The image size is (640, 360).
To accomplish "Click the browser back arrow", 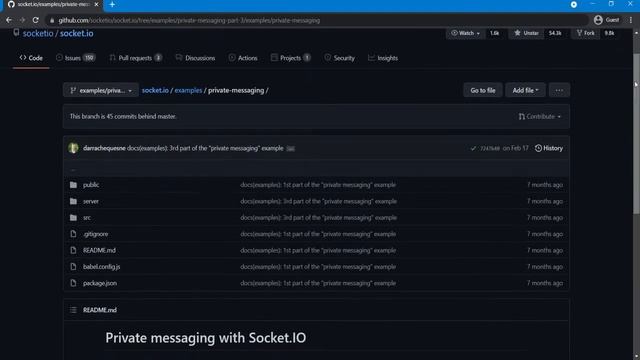I will click(x=9, y=20).
